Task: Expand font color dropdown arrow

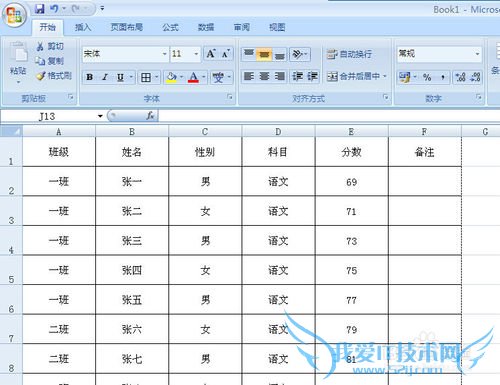Action: coord(204,77)
